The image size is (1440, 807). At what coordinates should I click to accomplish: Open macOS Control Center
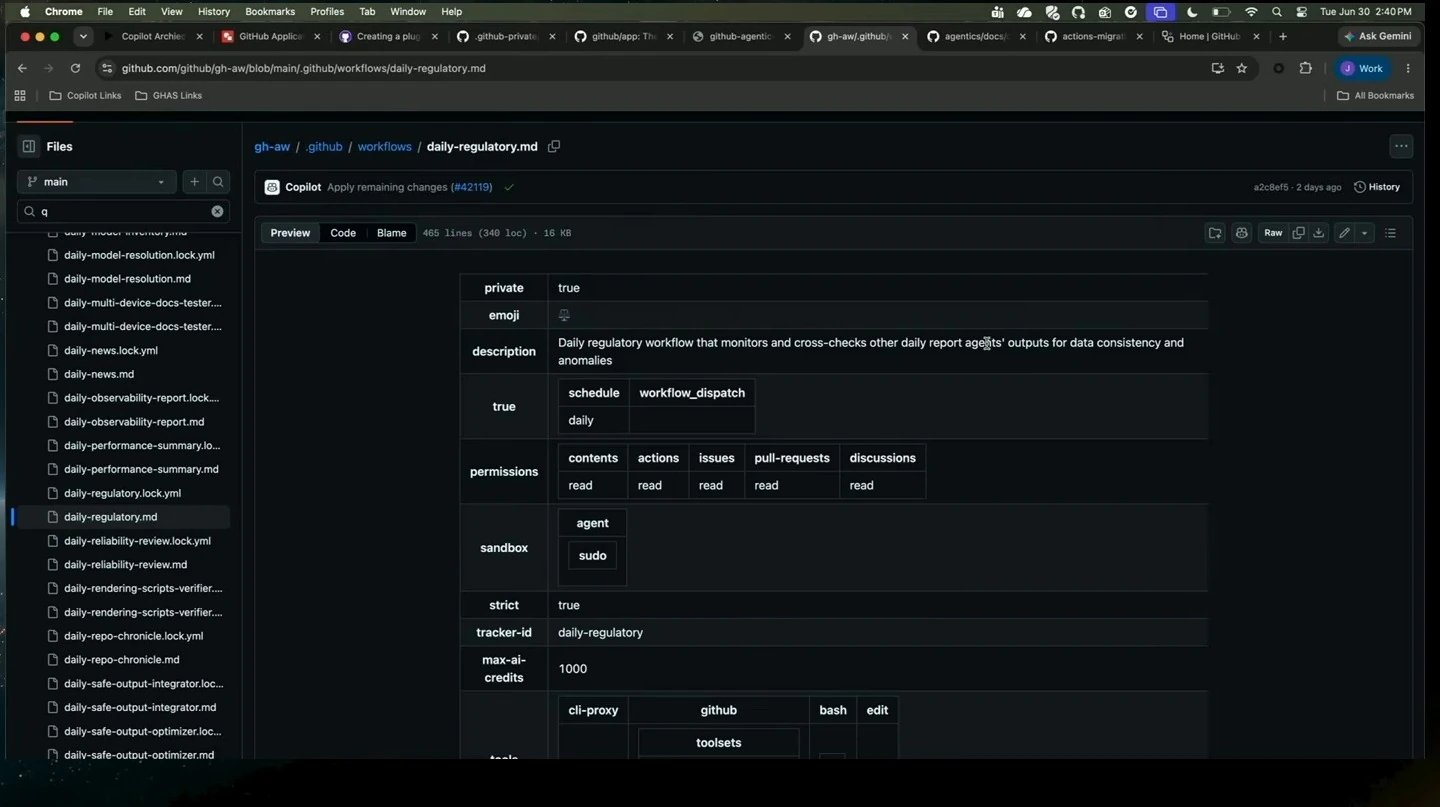(x=1301, y=12)
